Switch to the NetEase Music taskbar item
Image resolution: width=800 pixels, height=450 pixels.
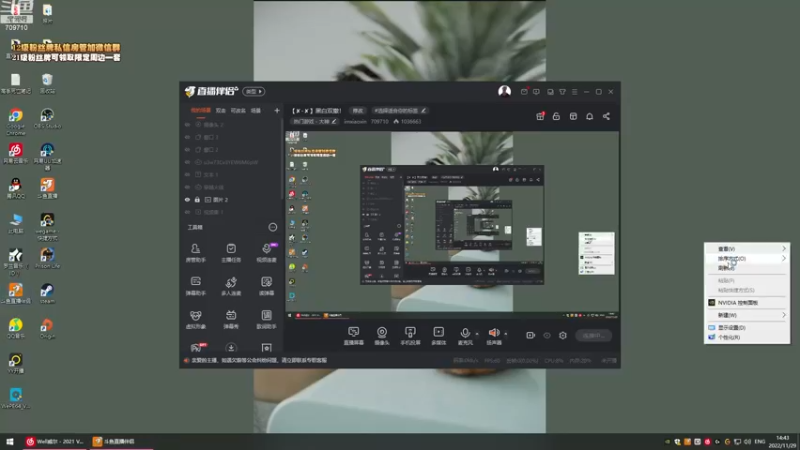click(x=55, y=441)
